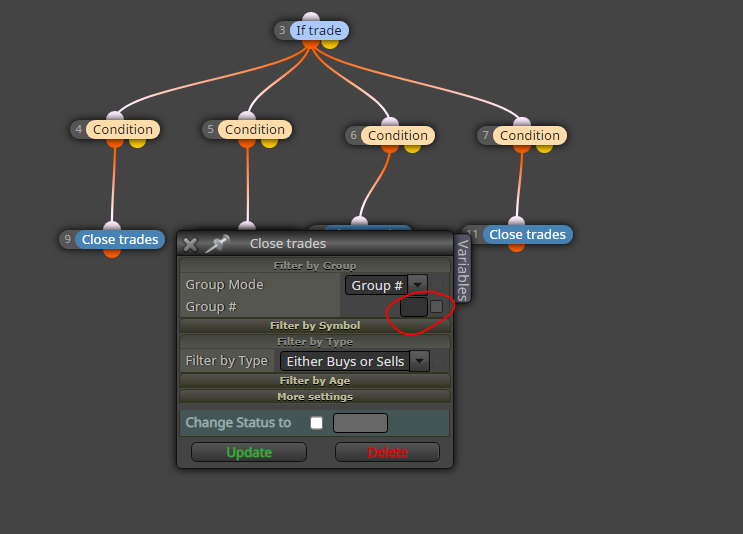
Task: Collapse the Filter by Type section header
Action: (315, 342)
